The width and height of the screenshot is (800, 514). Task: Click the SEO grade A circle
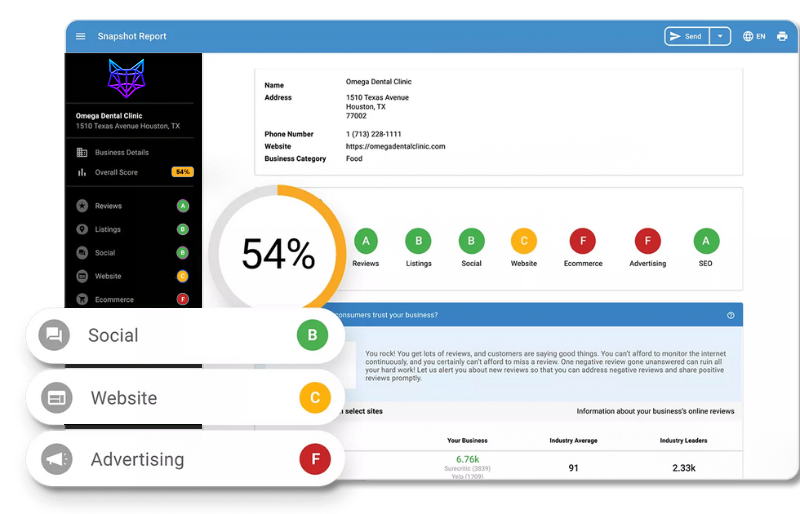(x=706, y=241)
